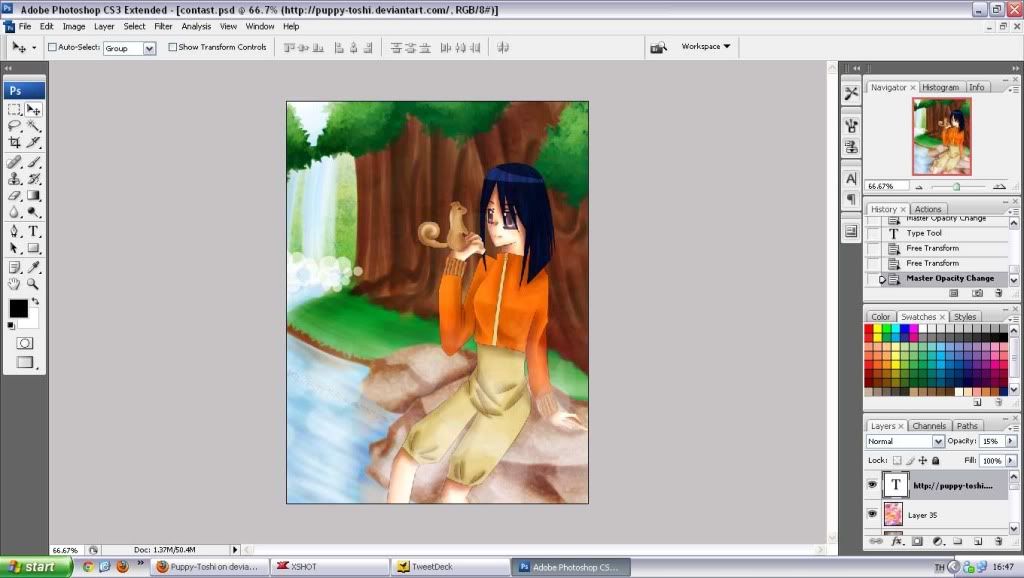This screenshot has width=1024, height=578.
Task: Enable Show Transform Controls checkbox
Action: [x=172, y=47]
